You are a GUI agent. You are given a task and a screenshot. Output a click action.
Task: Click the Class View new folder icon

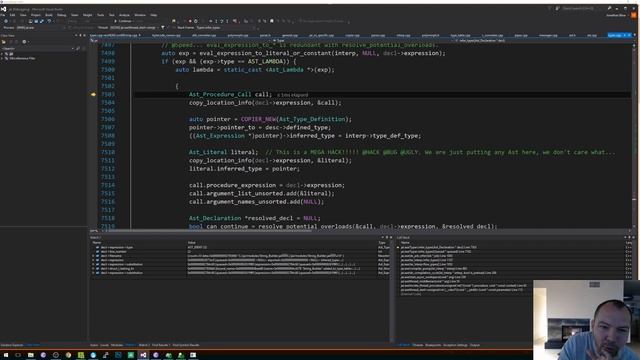click(x=4, y=42)
